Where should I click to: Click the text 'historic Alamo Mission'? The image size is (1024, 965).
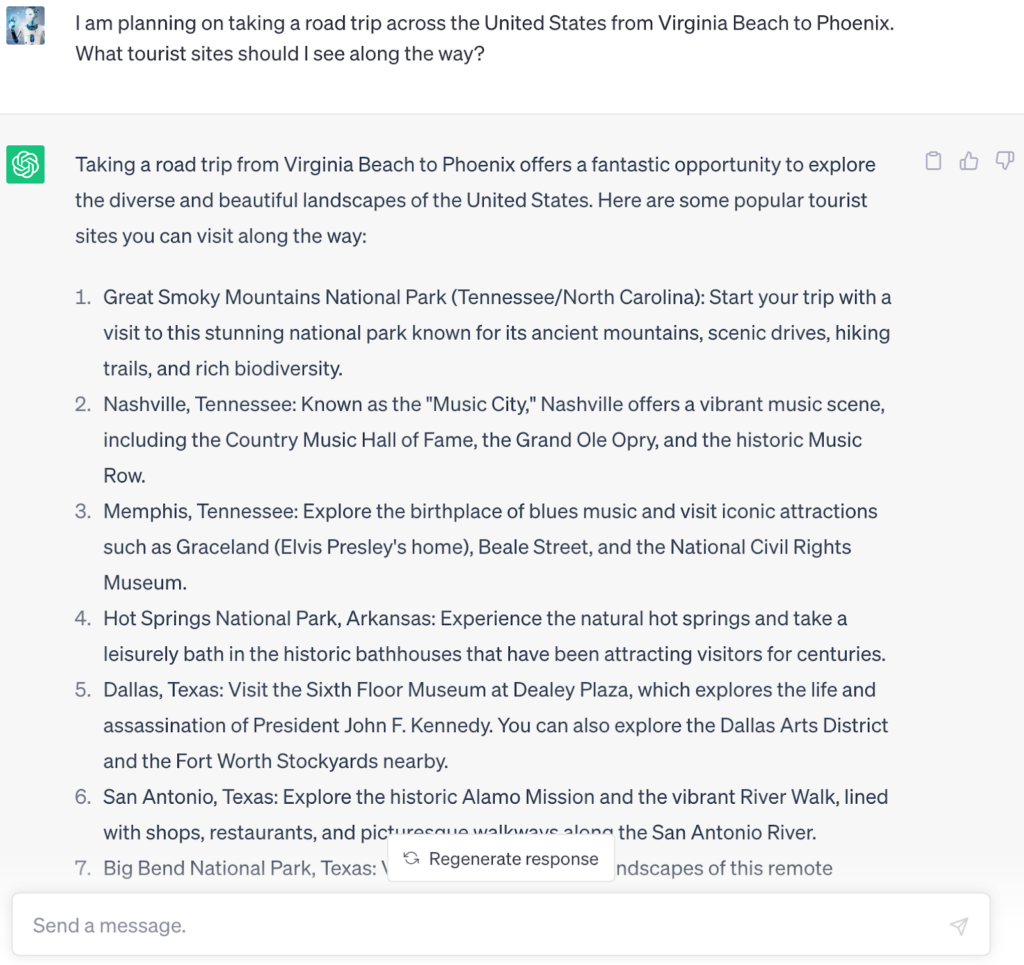(x=492, y=797)
